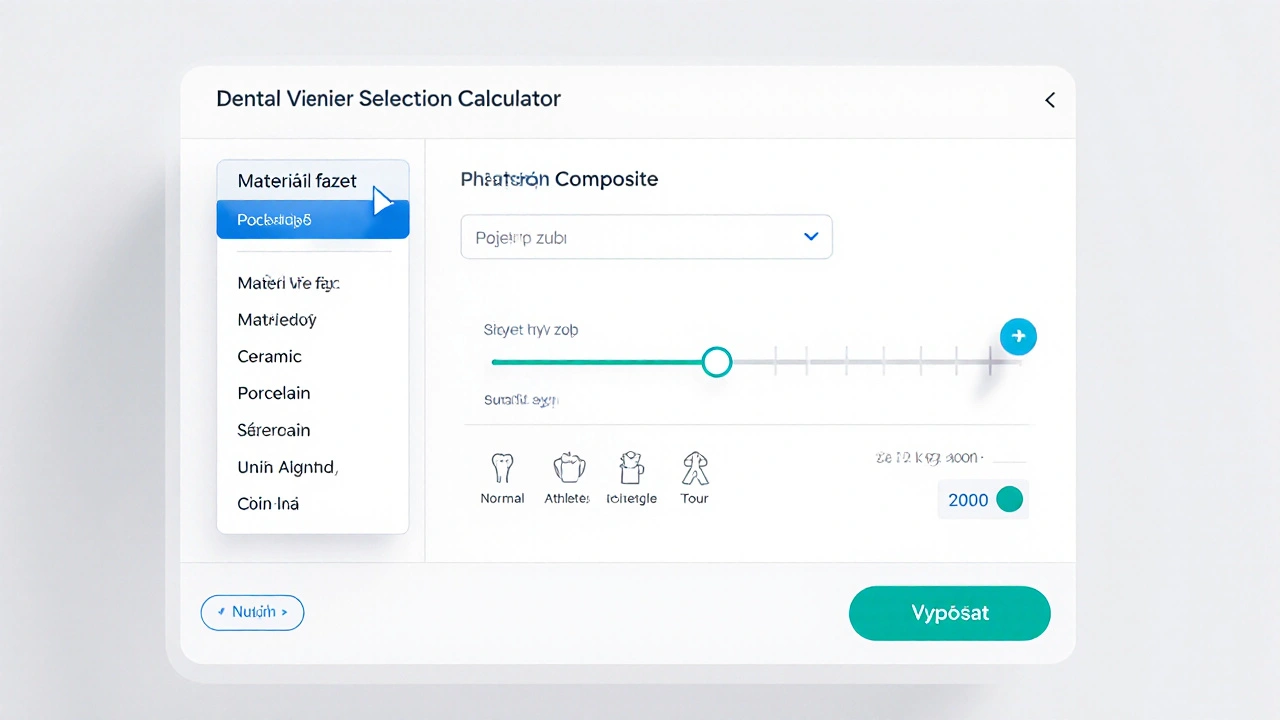Click the teal slider handle
Image resolution: width=1280 pixels, height=720 pixels.
click(716, 362)
